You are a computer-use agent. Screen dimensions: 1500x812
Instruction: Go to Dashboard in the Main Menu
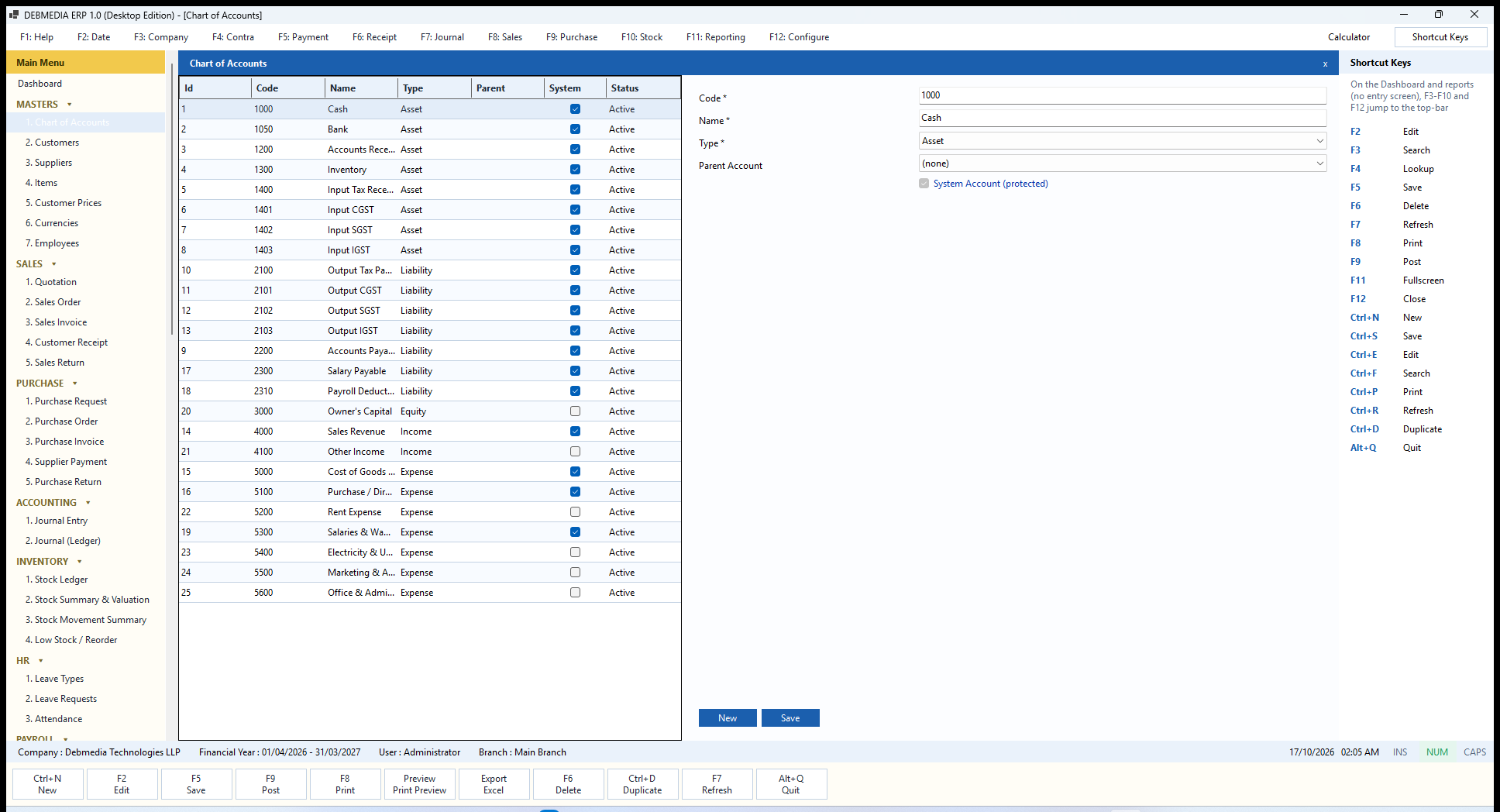[x=40, y=84]
